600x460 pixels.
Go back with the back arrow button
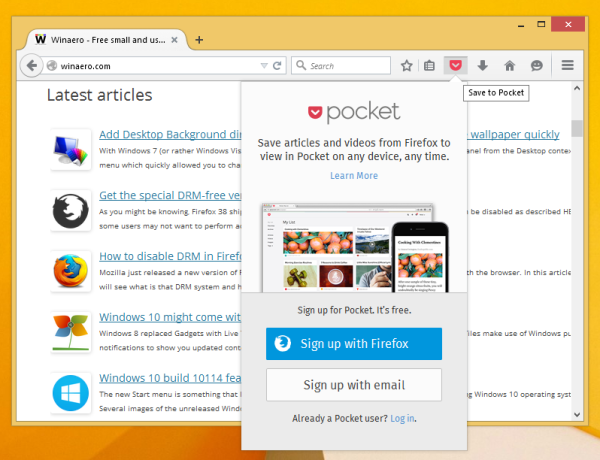(x=31, y=65)
